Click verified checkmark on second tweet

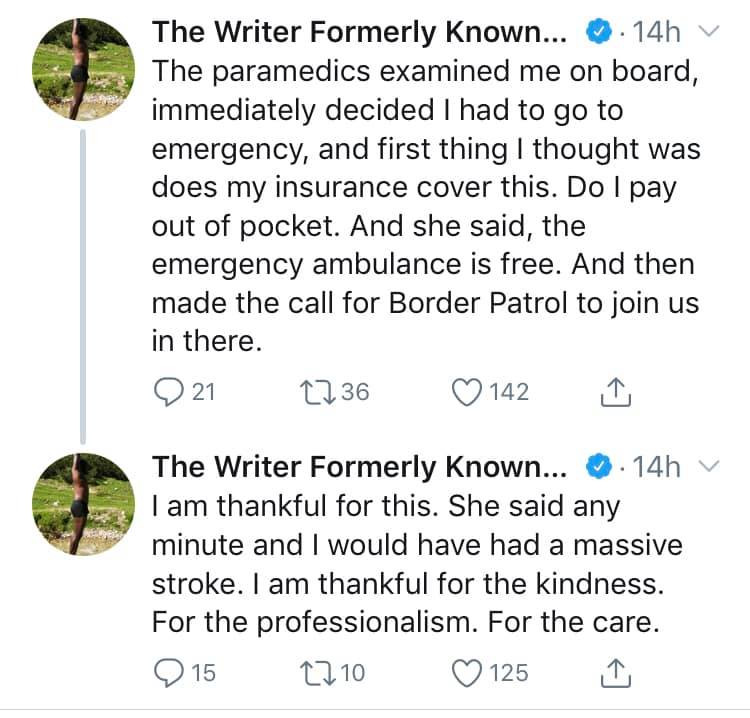pos(597,466)
